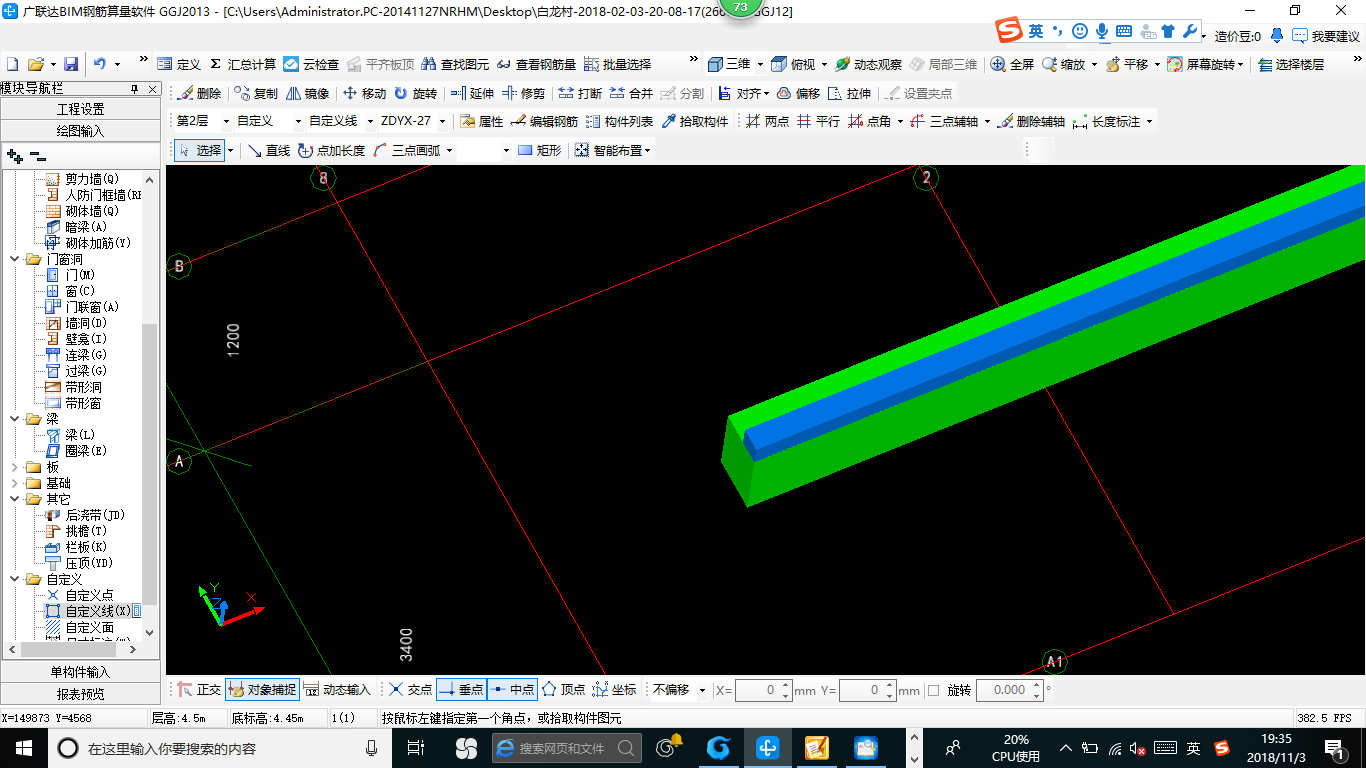1366x768 pixels.
Task: Activate 批量选择 batch select
Action: [617, 64]
